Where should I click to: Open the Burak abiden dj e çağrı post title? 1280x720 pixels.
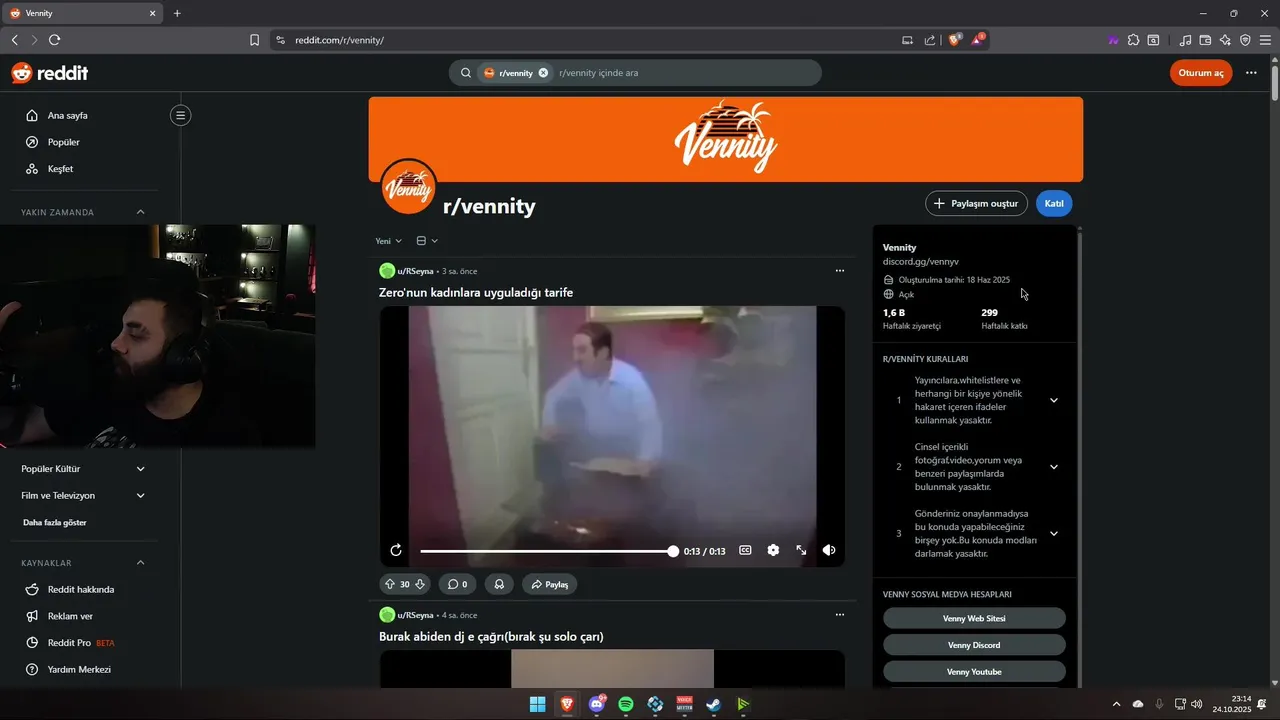[491, 637]
